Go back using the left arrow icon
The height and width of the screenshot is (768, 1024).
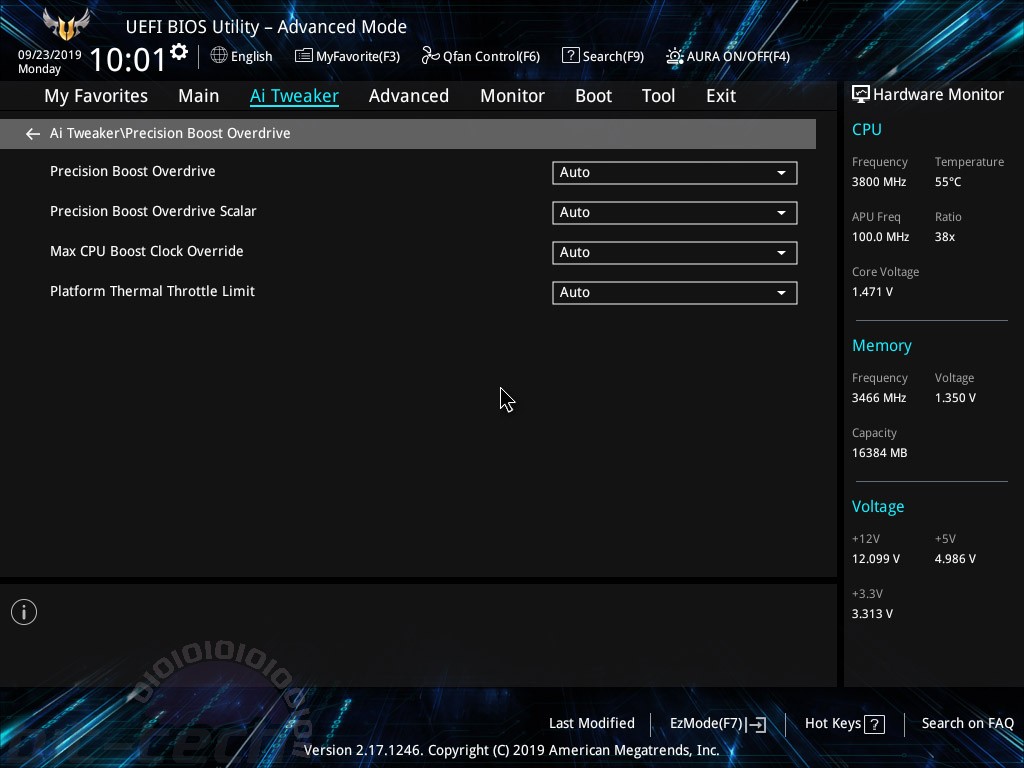pos(33,134)
